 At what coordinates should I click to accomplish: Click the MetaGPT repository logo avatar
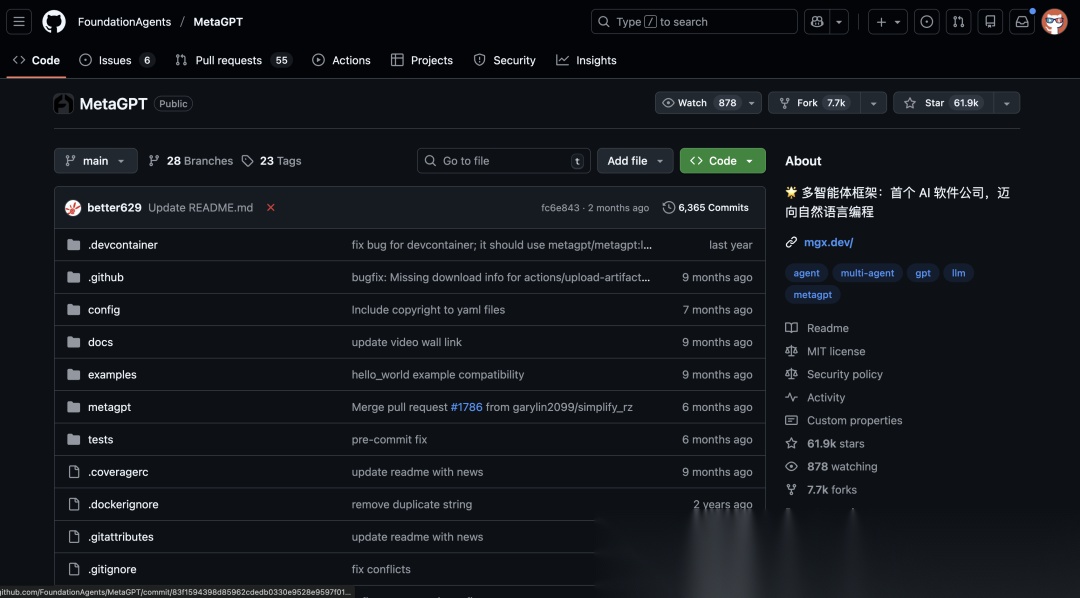tap(63, 103)
